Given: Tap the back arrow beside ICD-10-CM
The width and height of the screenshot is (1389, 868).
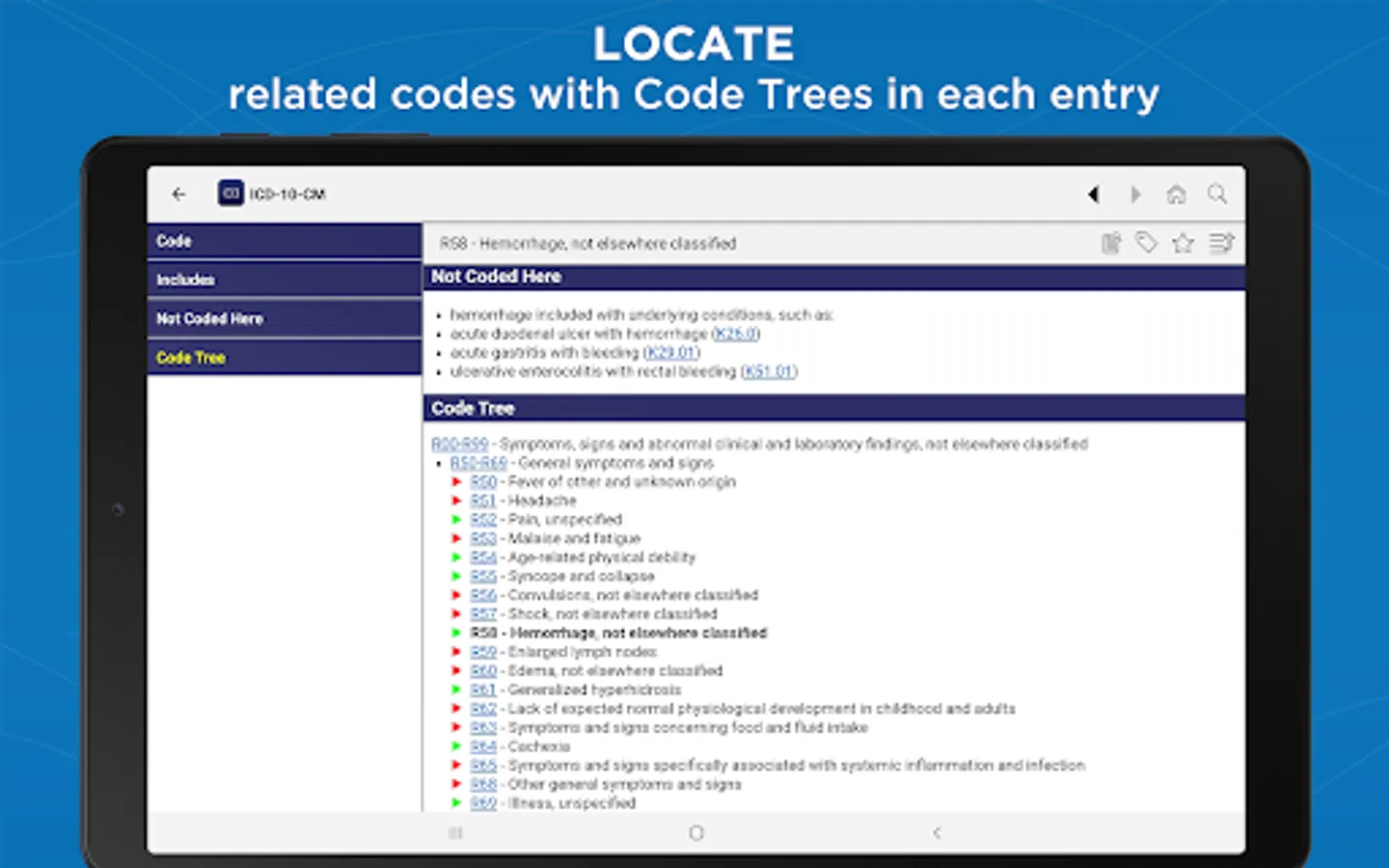Looking at the screenshot, I should [178, 194].
